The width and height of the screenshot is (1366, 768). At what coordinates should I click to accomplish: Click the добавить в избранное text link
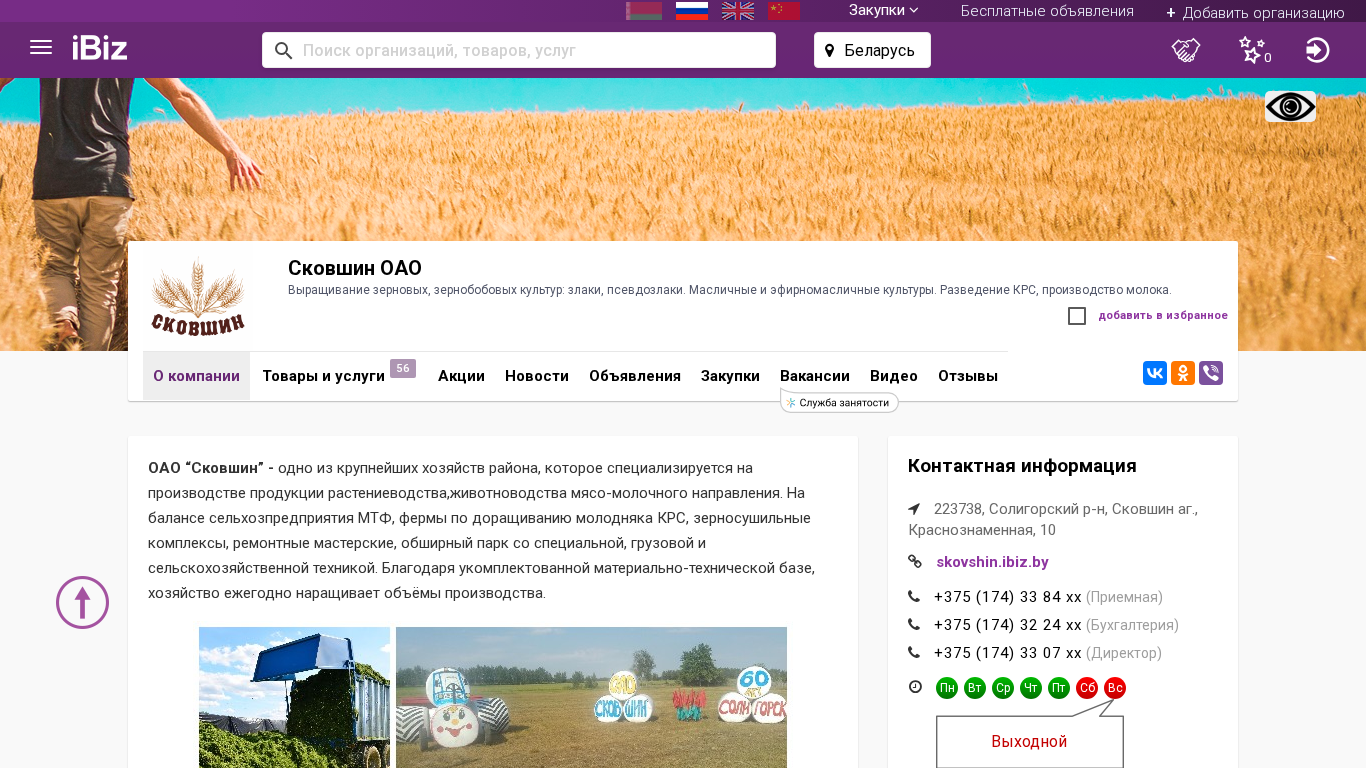click(1163, 316)
